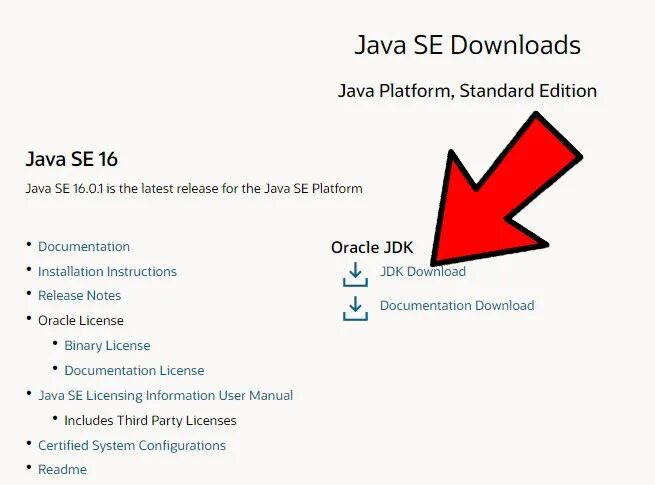Open the Documentation Download link
The height and width of the screenshot is (485, 655).
[x=457, y=305]
